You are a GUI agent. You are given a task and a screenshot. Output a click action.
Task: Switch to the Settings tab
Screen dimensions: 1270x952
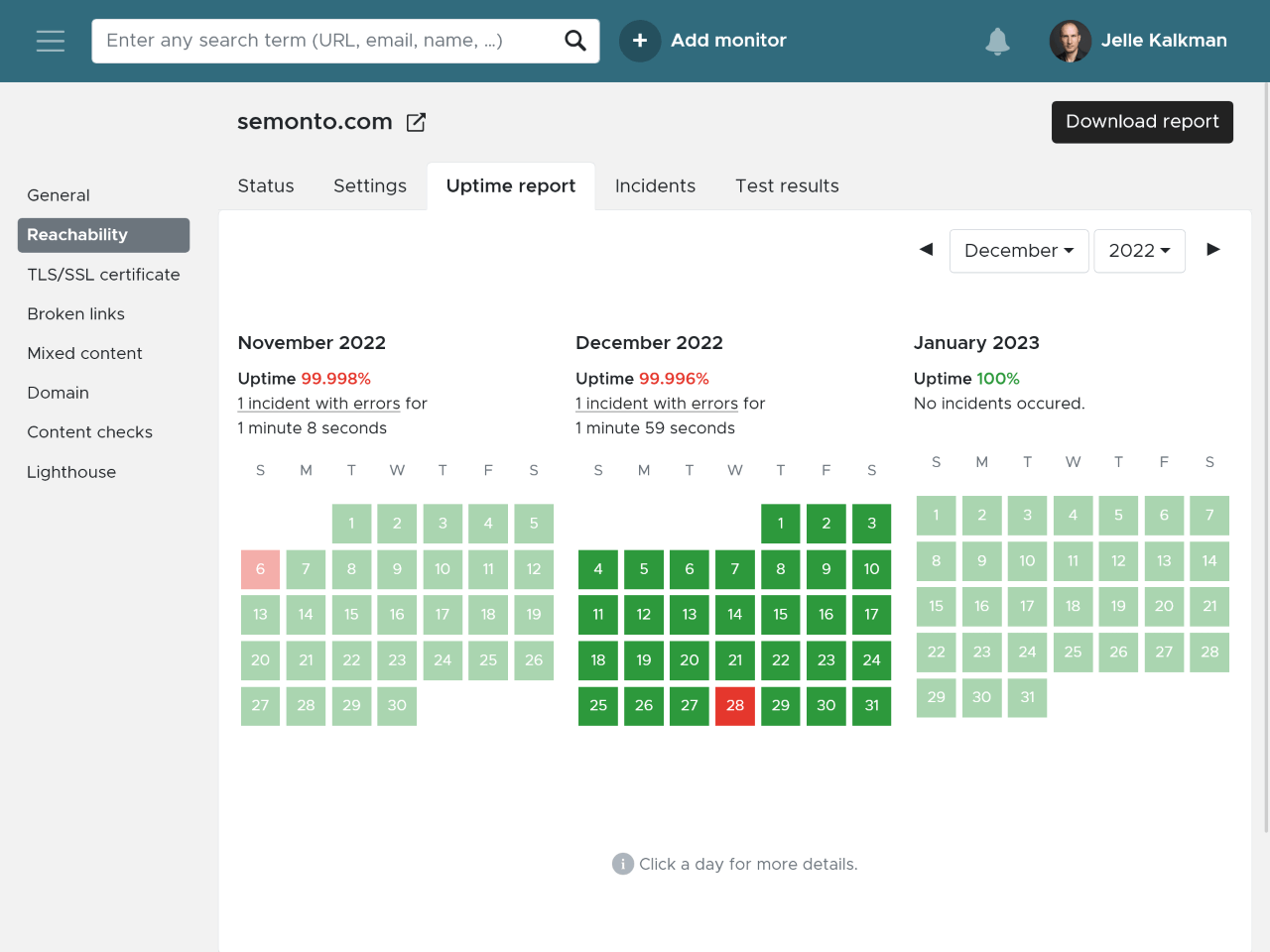(370, 185)
